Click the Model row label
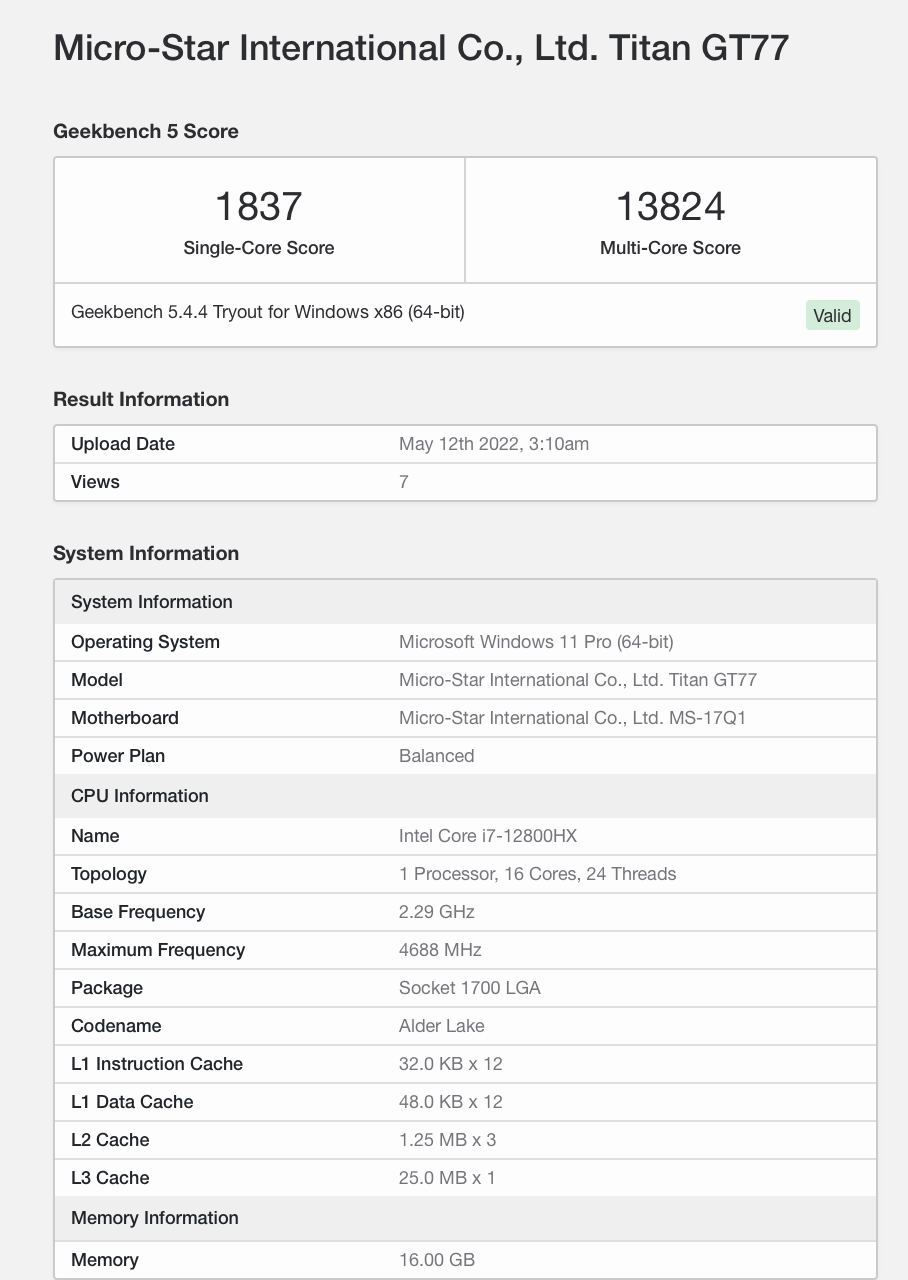 pyautogui.click(x=97, y=680)
